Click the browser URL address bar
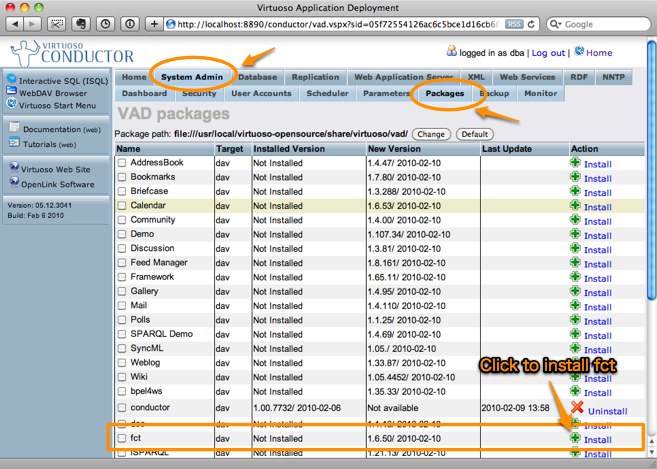This screenshot has height=469, width=657. tap(330, 22)
